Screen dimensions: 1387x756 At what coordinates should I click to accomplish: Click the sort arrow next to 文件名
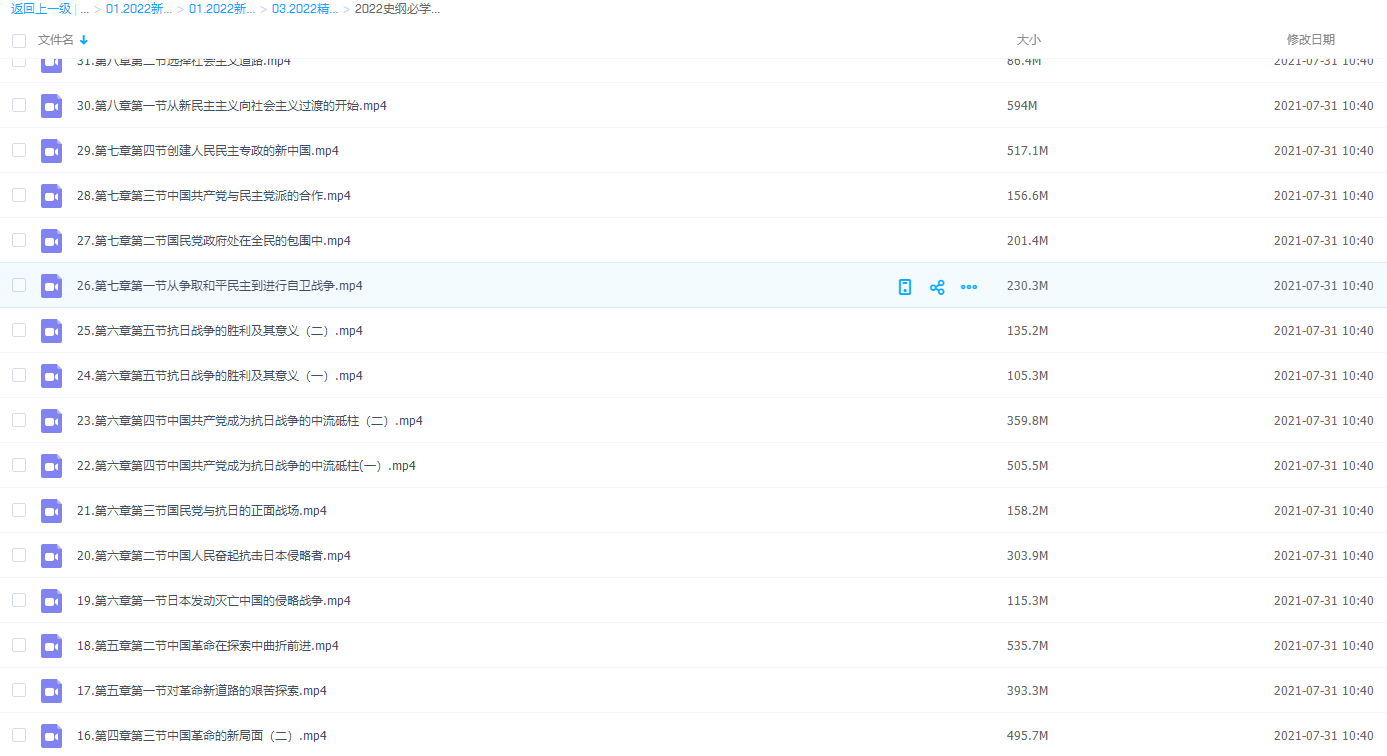[x=84, y=40]
